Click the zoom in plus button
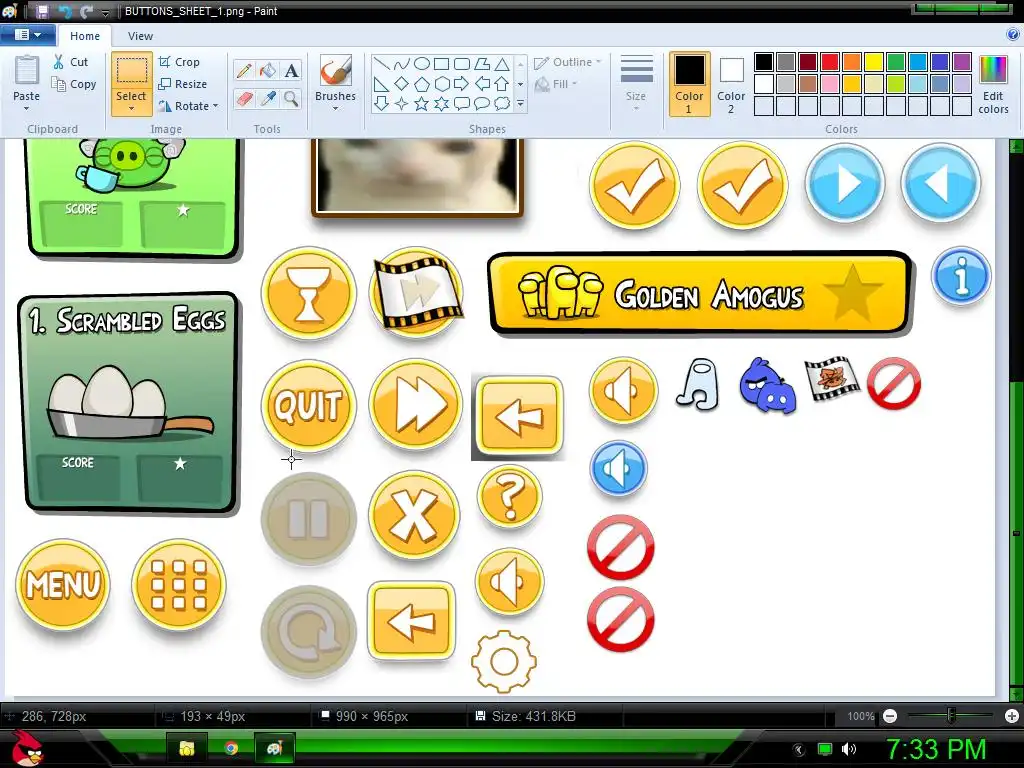Screen dimensions: 1024x768 pos(1012,716)
